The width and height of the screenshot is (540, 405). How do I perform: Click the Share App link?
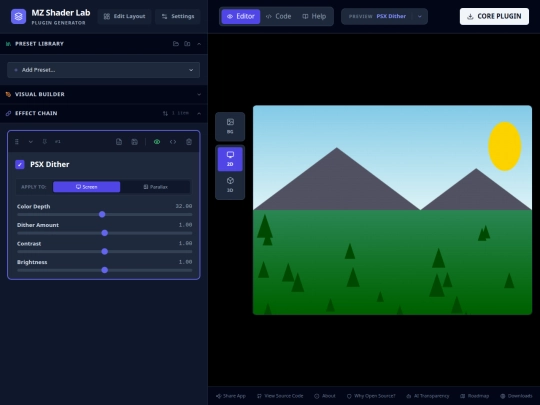231,396
